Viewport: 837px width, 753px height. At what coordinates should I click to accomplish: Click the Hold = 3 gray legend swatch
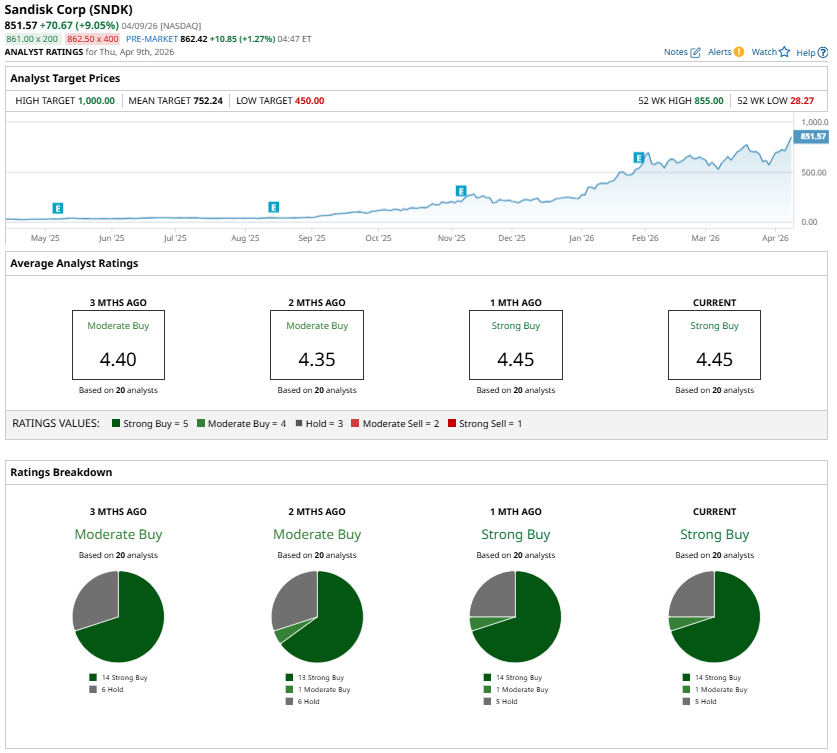pos(298,424)
